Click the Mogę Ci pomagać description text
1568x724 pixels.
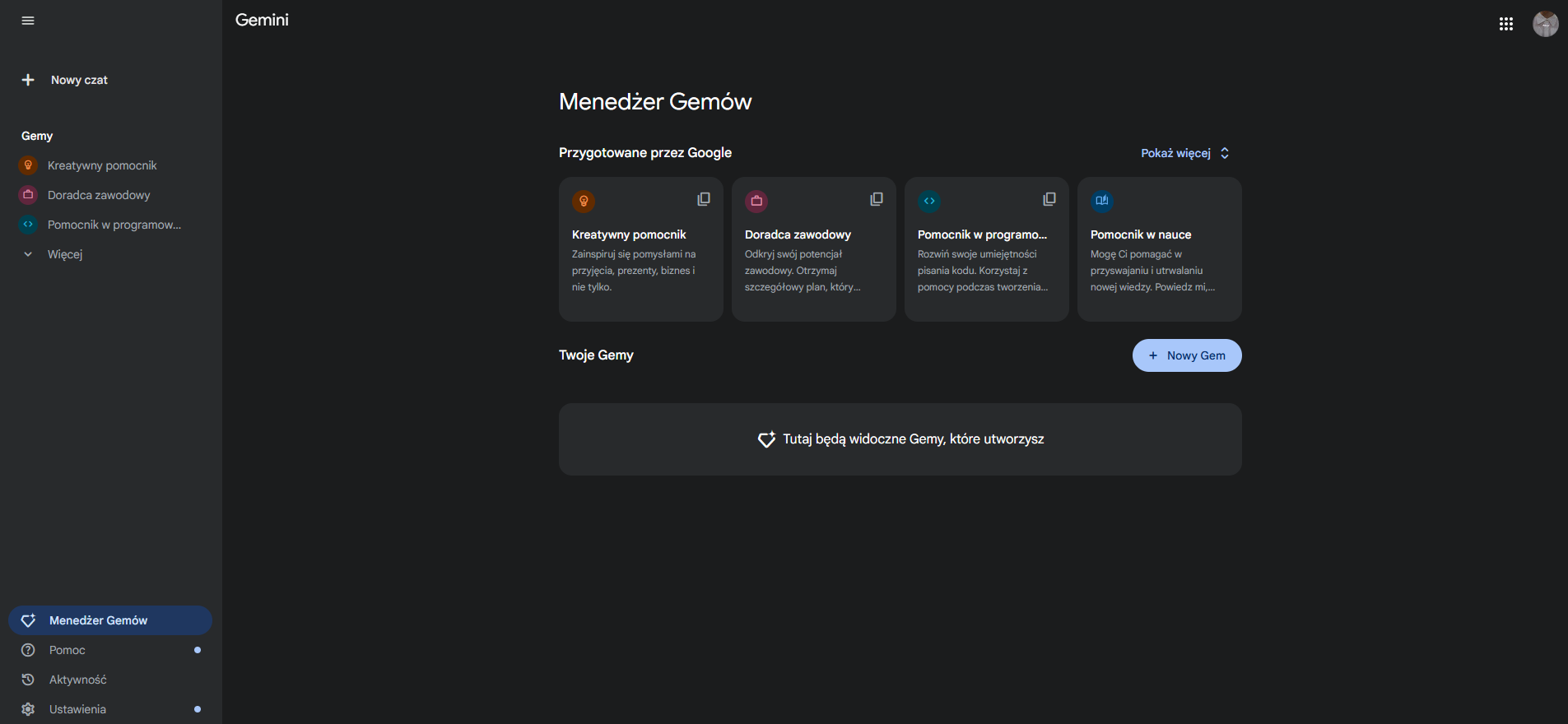pos(1152,271)
